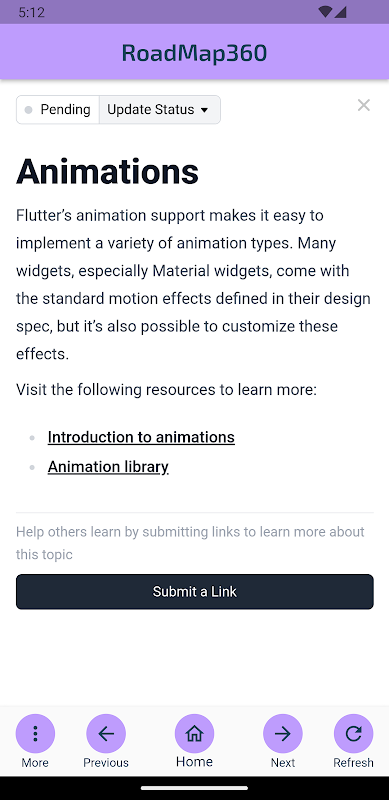Go to Home via house icon
The image size is (389, 800).
click(194, 734)
